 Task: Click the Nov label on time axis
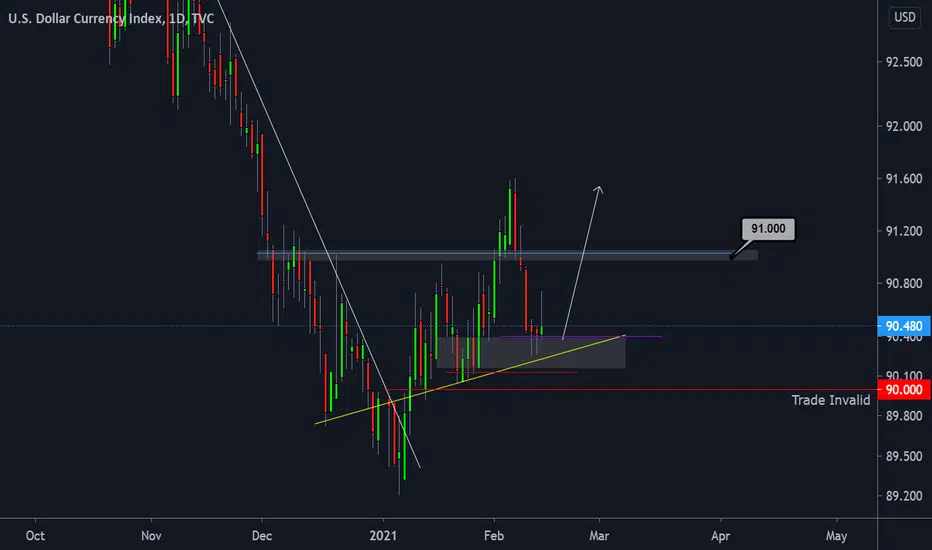[151, 536]
